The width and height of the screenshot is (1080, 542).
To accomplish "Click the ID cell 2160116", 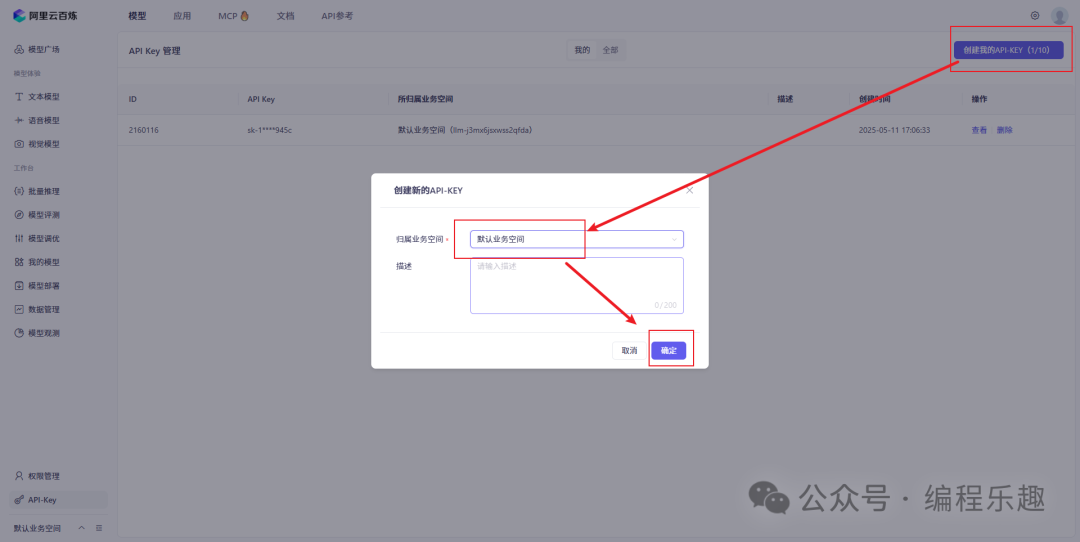I will pos(143,130).
